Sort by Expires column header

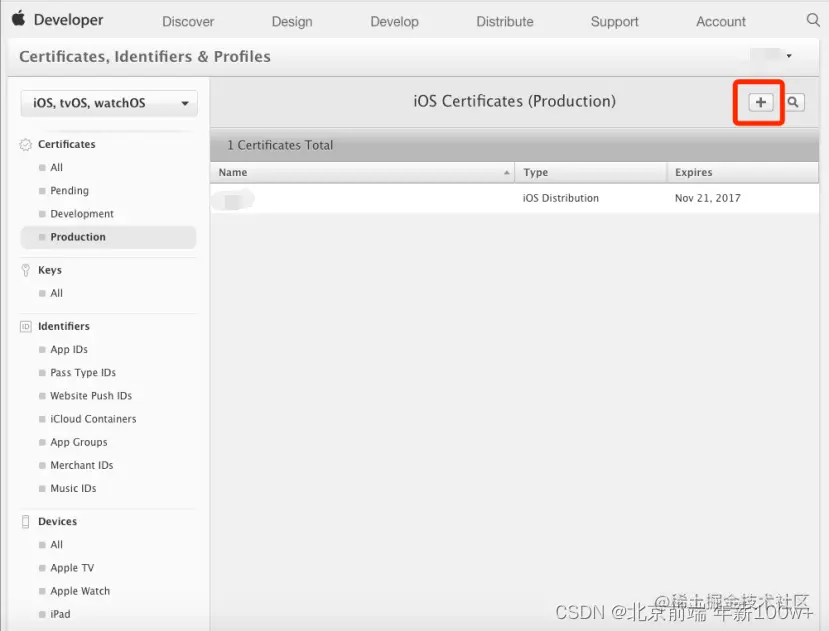(743, 172)
